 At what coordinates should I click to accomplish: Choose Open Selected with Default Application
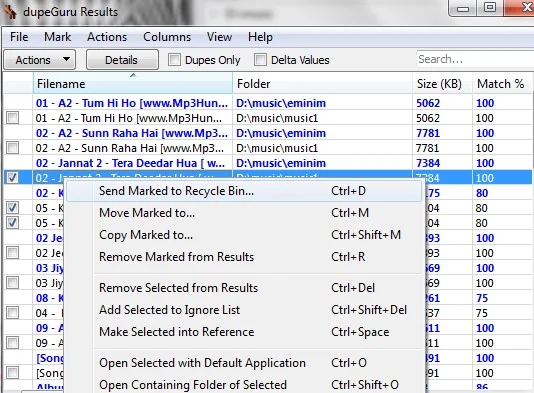(244, 363)
